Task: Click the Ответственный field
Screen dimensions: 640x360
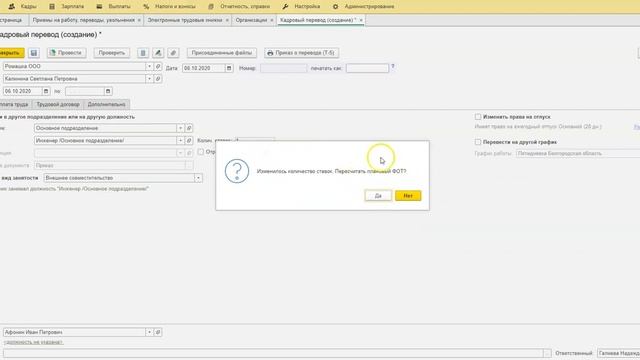Action: (618, 353)
